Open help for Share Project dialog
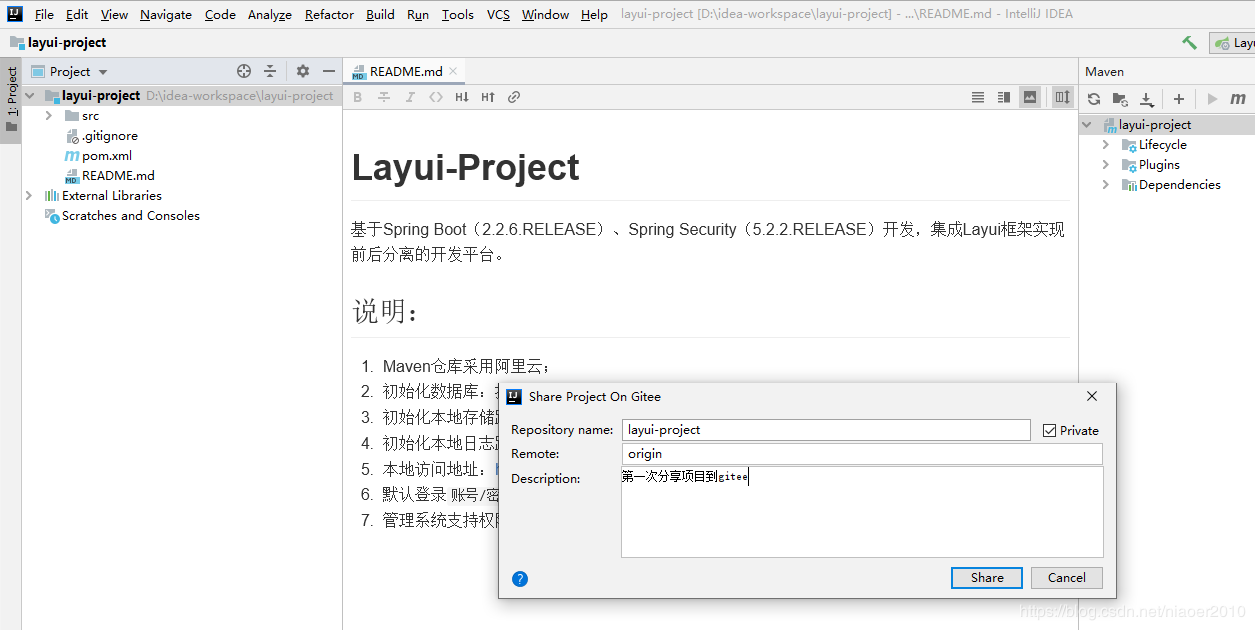Screen dimensions: 1255x630 520,579
